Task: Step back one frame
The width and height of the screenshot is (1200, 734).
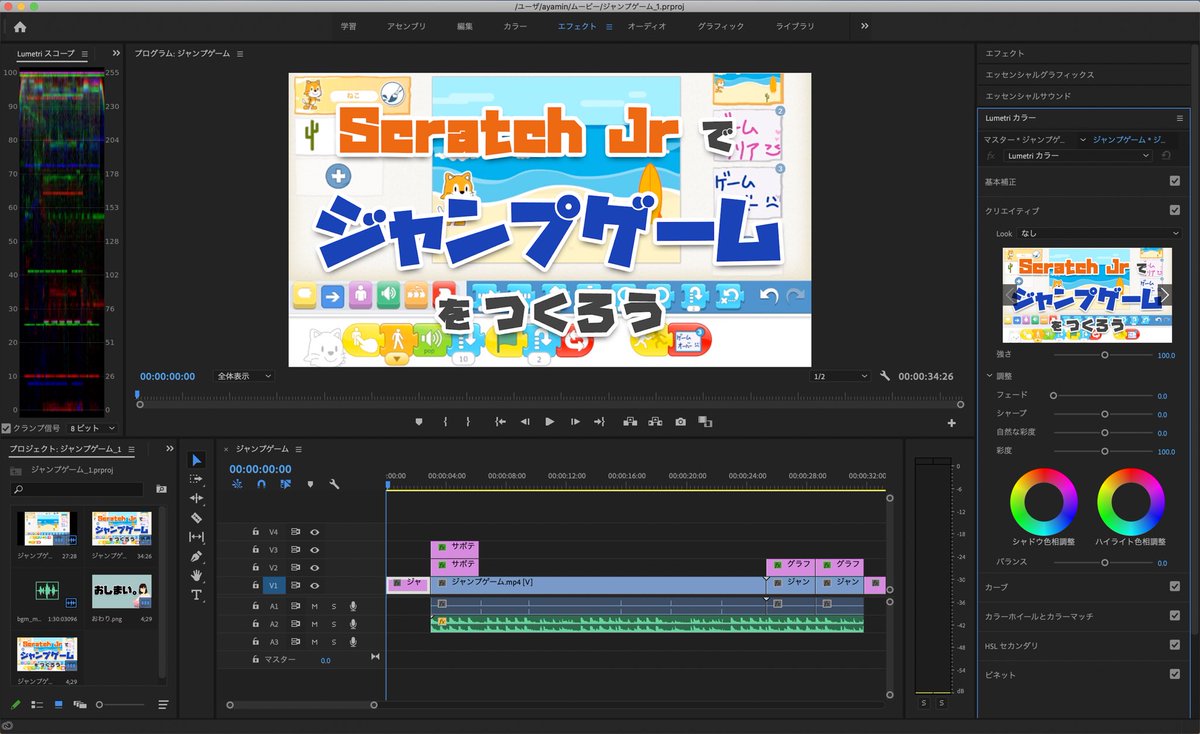Action: click(x=525, y=422)
